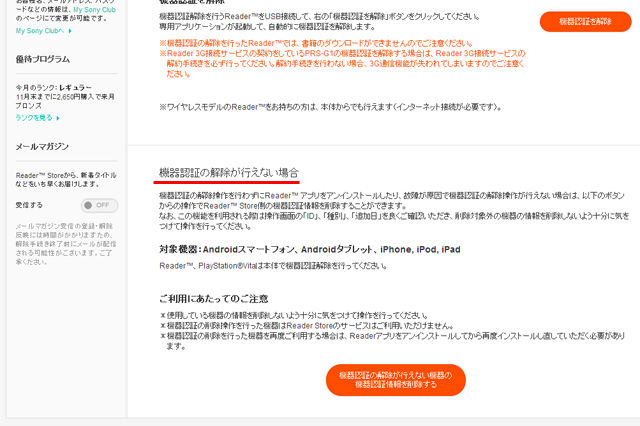The height and width of the screenshot is (426, 640).
Task: Click the 機器認証情報を削除する orange button
Action: click(x=396, y=380)
